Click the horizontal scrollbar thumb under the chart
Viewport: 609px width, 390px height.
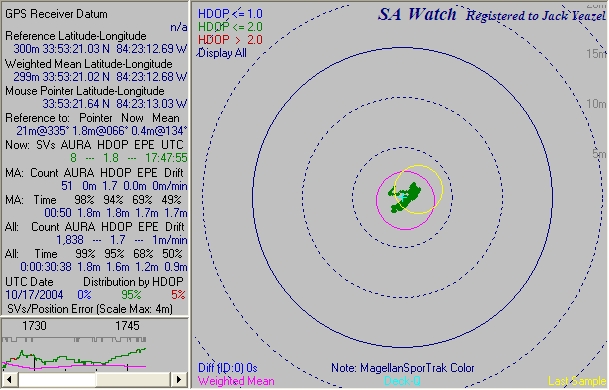coord(57,380)
